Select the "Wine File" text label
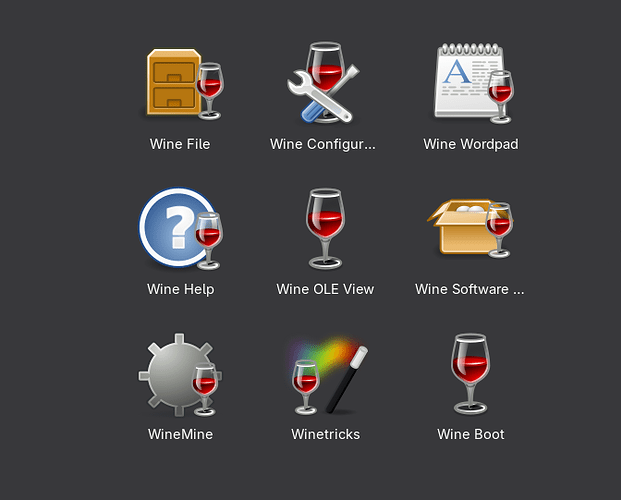Image resolution: width=621 pixels, height=500 pixels. tap(180, 144)
